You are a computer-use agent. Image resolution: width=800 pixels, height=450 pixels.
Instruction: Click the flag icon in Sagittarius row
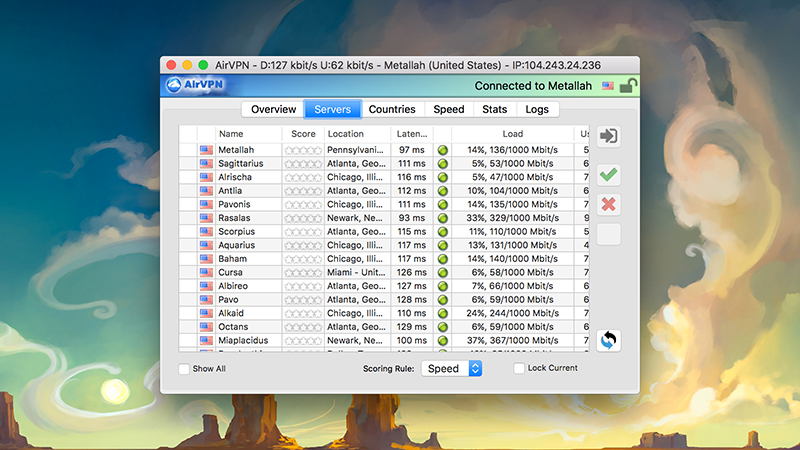tap(206, 163)
